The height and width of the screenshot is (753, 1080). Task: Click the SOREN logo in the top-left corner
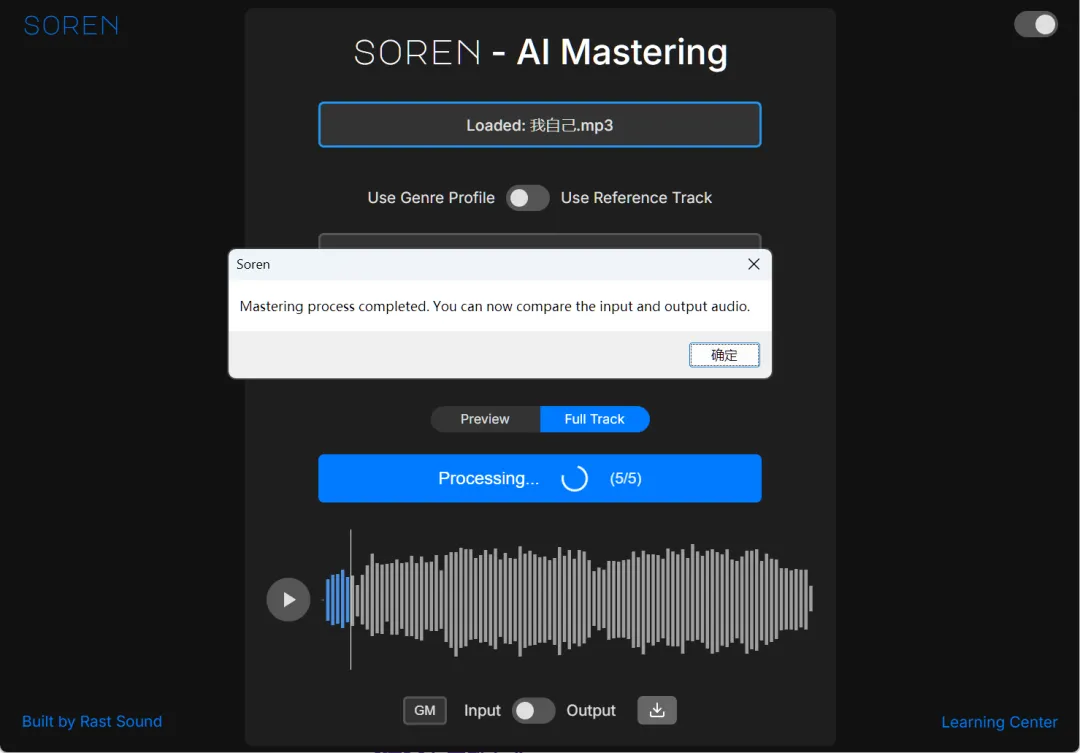(72, 25)
